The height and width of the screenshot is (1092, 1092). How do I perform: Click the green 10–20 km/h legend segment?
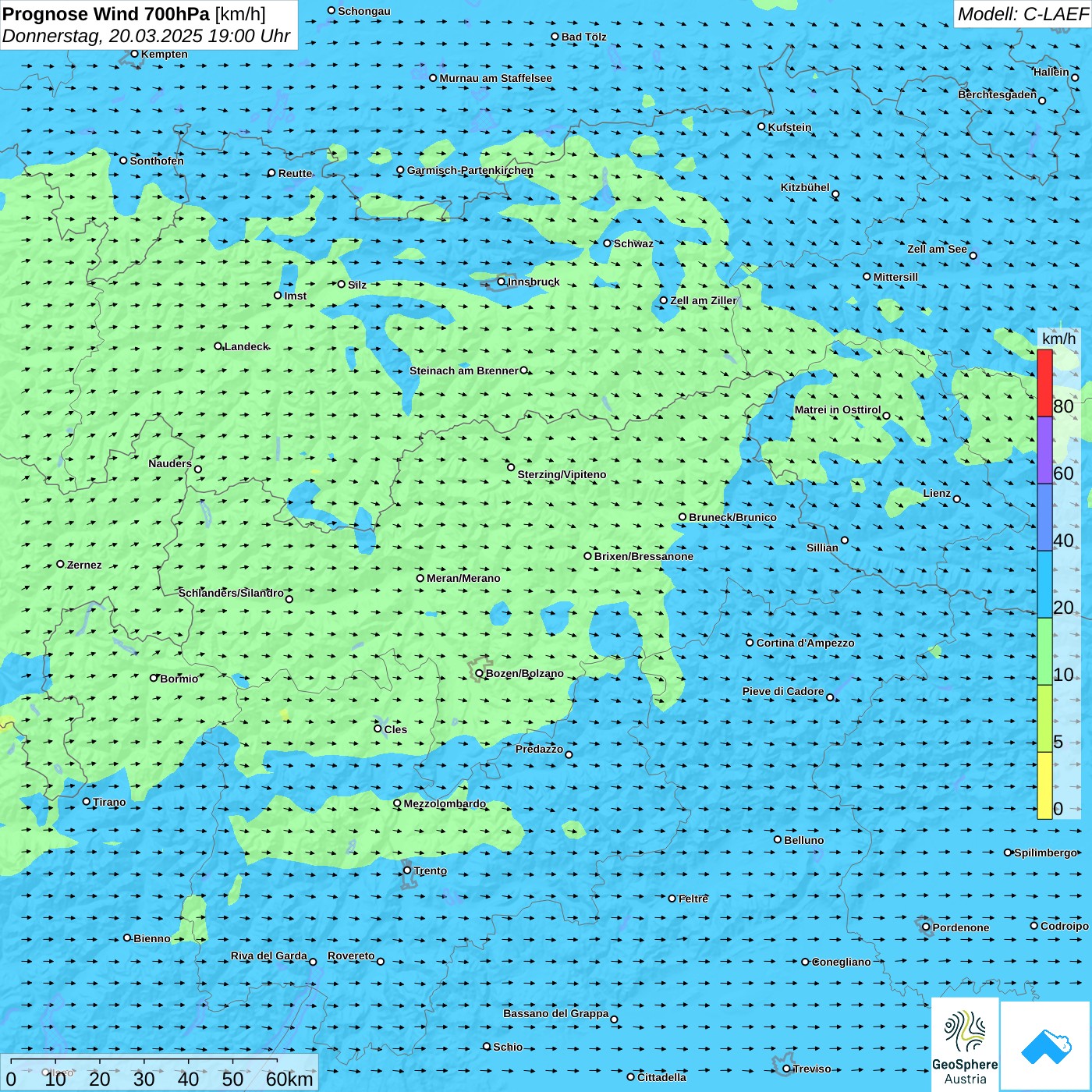pos(1044,651)
